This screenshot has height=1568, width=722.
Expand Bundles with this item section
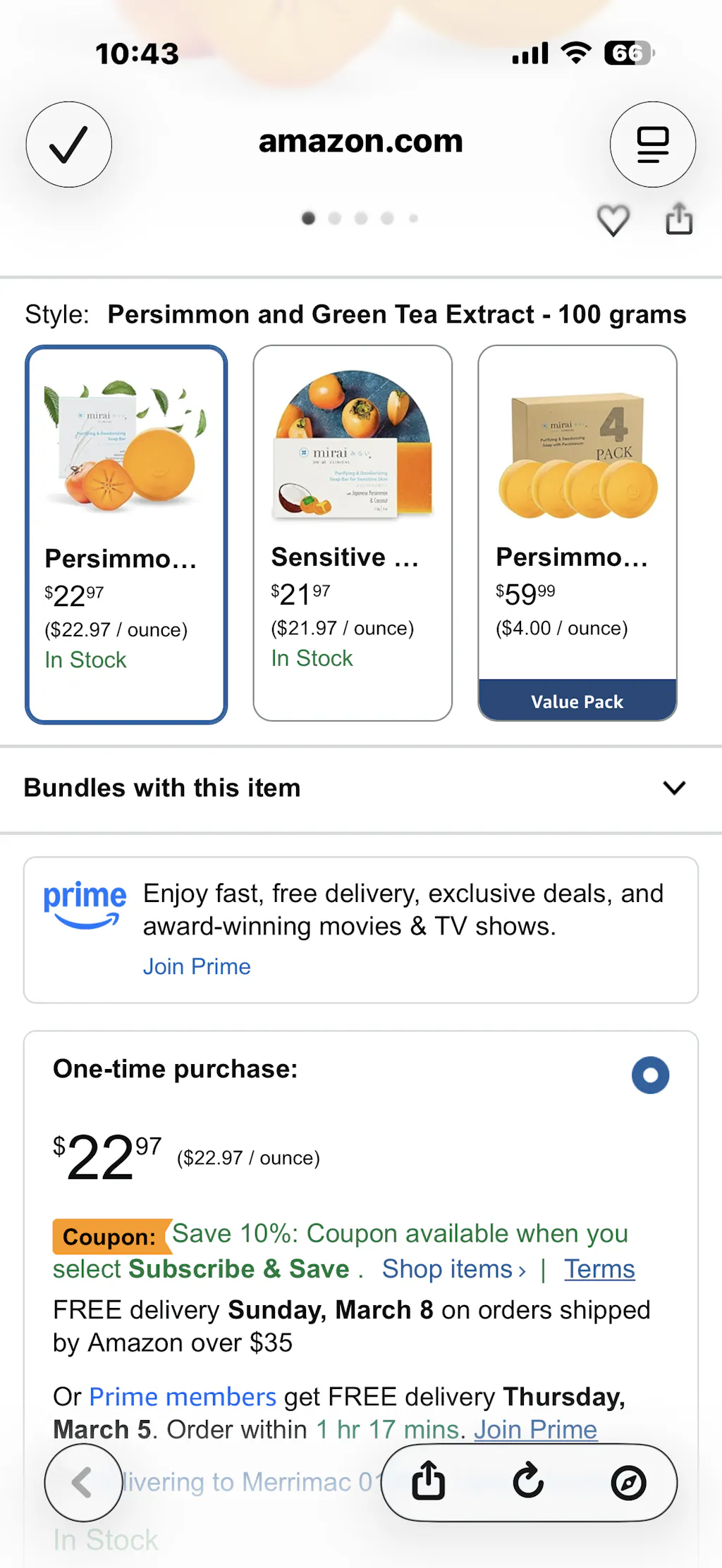(674, 788)
